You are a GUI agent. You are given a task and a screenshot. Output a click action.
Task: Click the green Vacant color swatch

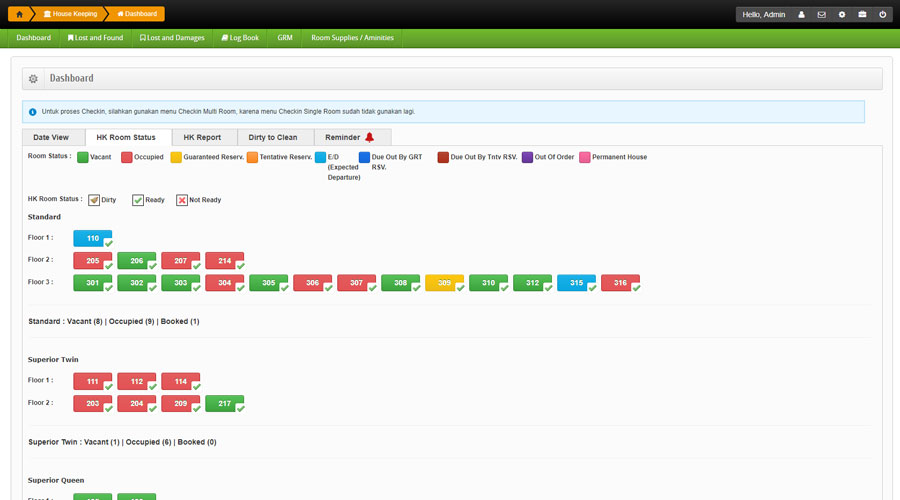83,157
